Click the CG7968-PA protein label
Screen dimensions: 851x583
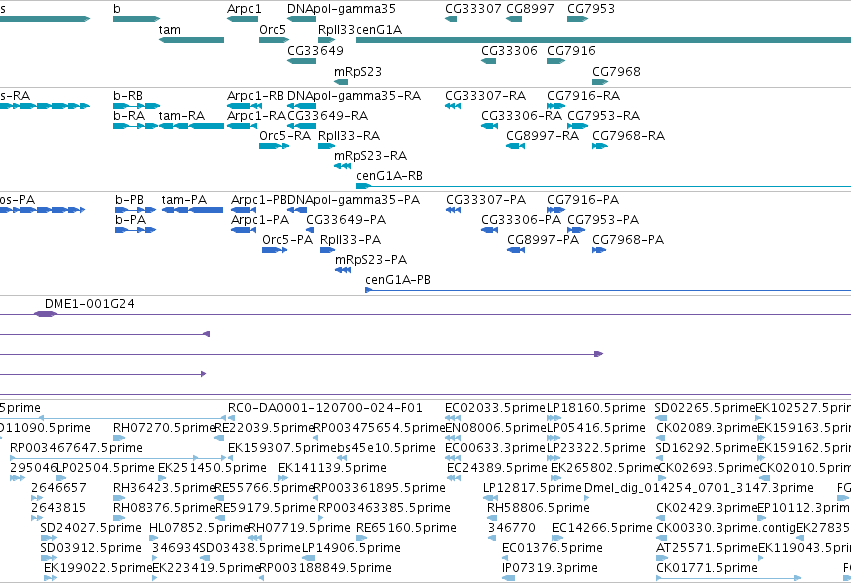[x=628, y=240]
